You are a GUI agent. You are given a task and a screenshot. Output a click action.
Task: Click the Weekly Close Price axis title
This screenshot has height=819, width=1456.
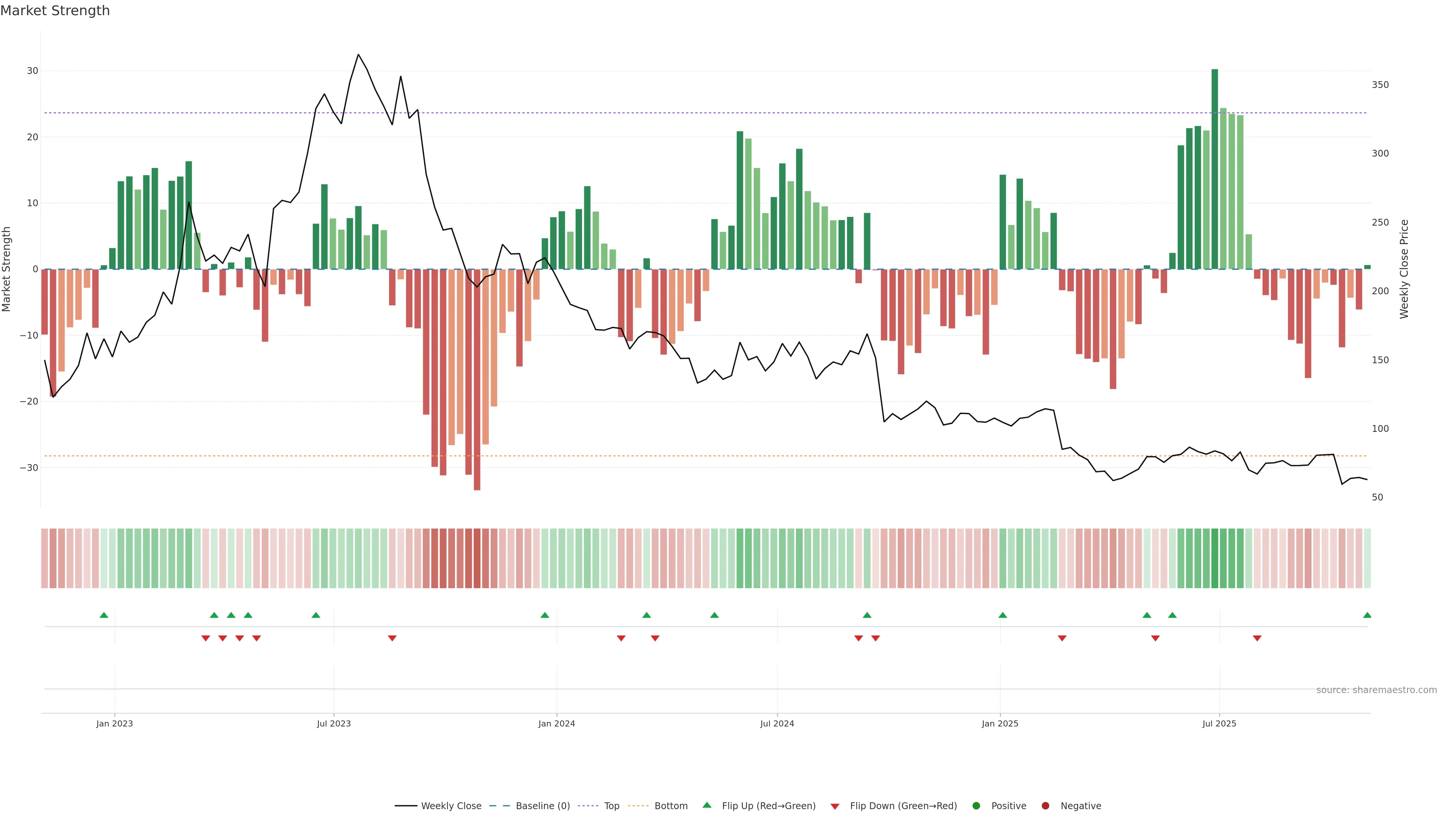(x=1404, y=269)
